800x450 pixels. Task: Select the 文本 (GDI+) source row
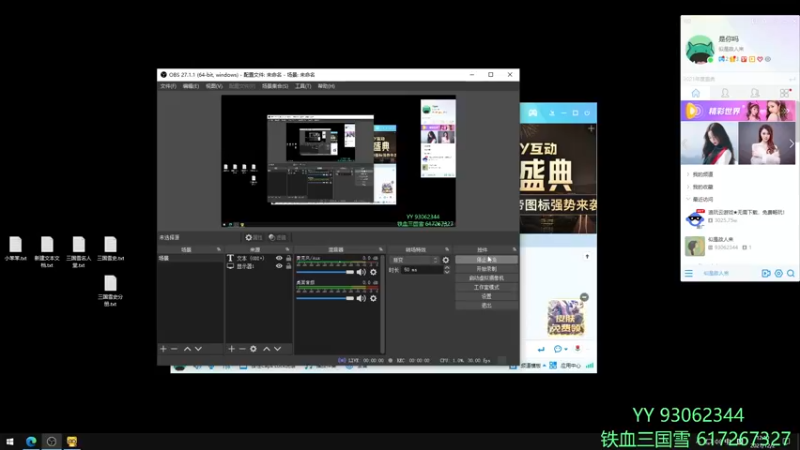click(259, 258)
